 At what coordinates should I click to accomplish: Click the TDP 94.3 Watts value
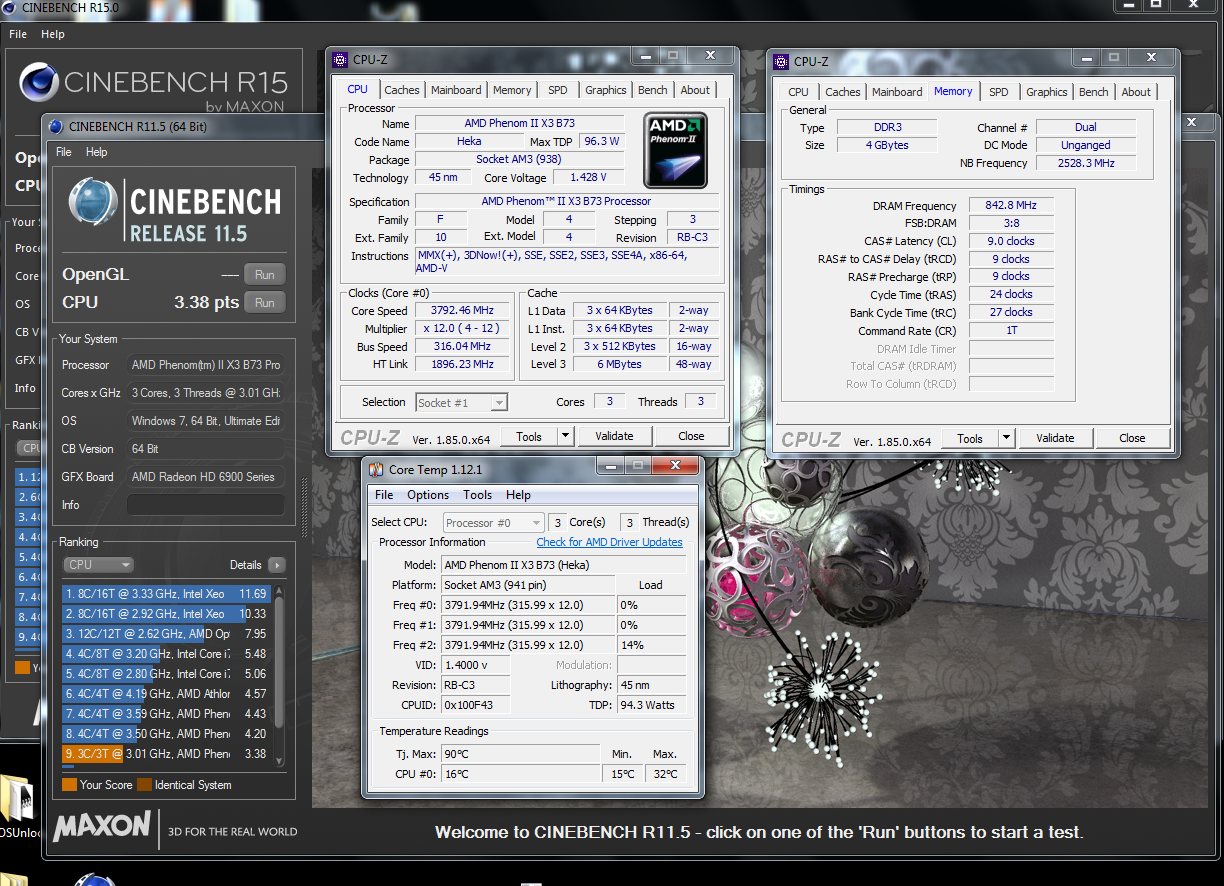pos(651,705)
